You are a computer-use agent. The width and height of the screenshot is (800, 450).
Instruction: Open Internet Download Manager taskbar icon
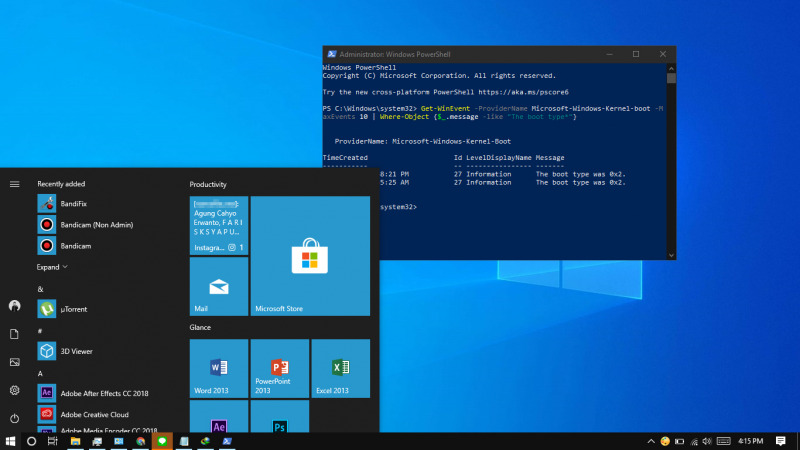pos(205,441)
